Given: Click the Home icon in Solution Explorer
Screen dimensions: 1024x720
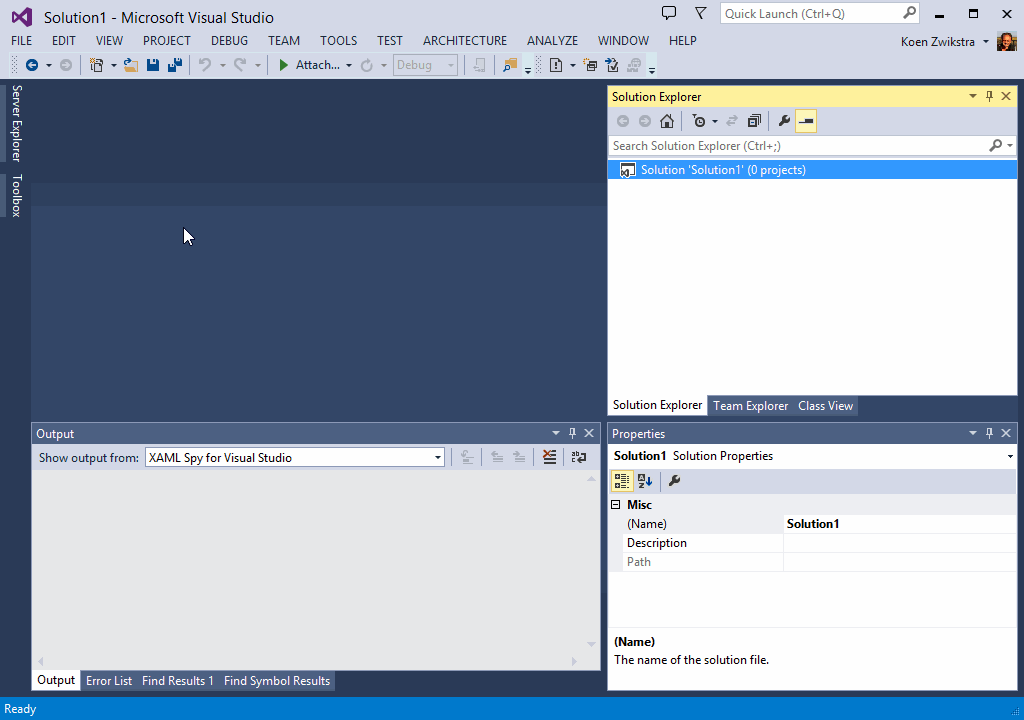Looking at the screenshot, I should (x=667, y=121).
